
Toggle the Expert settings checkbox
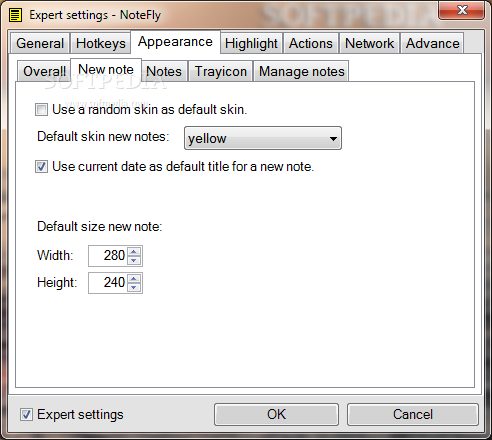coord(26,415)
